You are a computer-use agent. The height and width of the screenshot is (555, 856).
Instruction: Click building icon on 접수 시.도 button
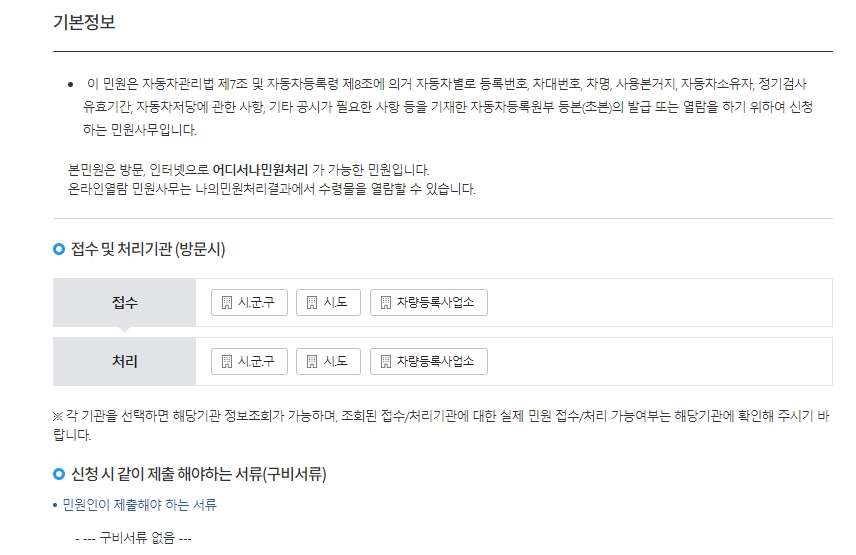(311, 303)
